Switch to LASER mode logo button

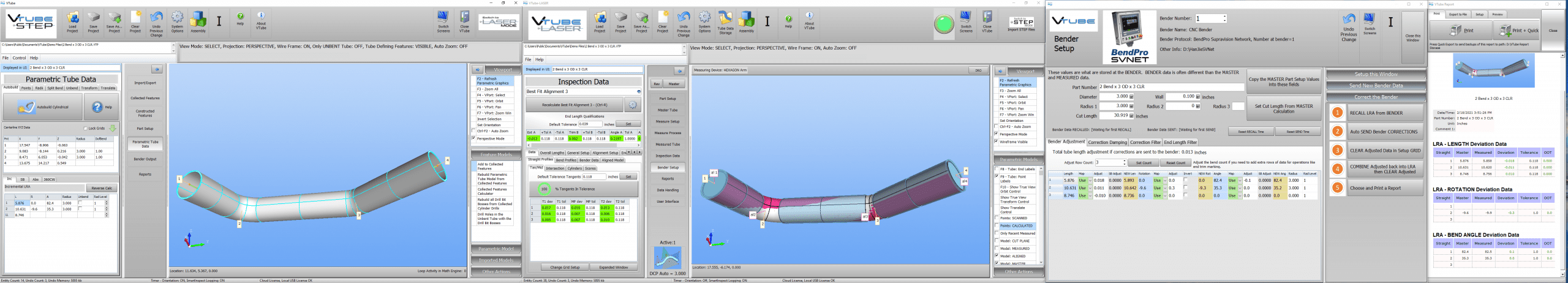499,23
